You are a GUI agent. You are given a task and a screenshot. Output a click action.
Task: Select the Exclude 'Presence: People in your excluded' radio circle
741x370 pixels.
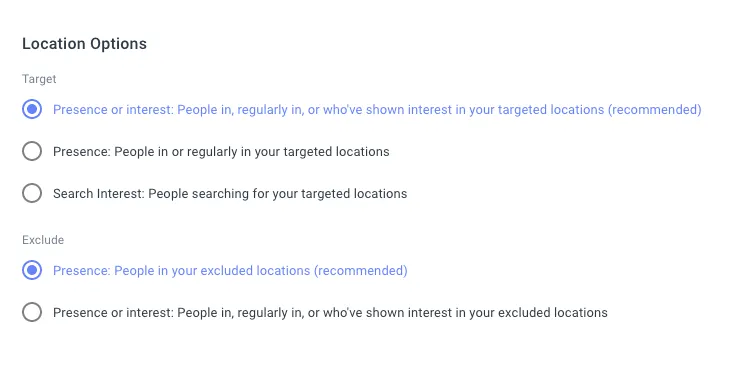coord(32,271)
